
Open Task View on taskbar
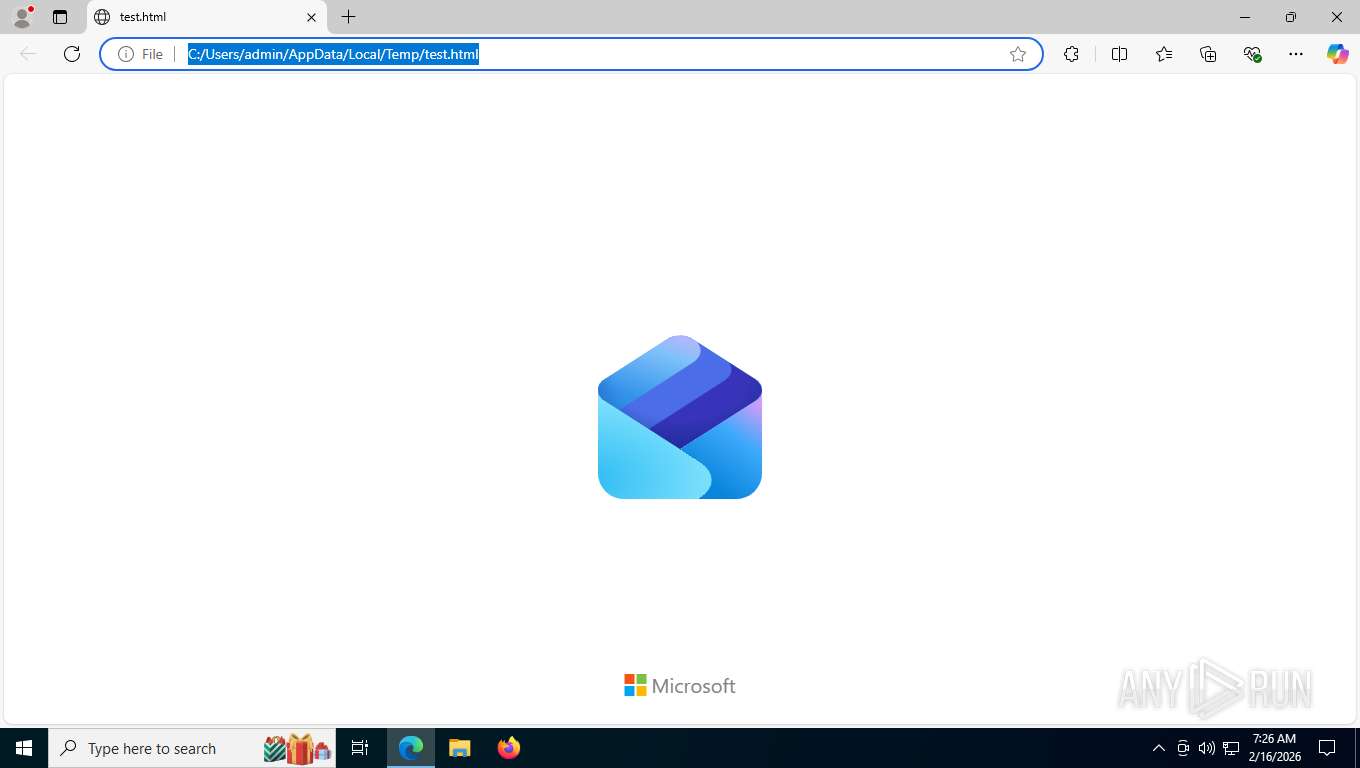click(360, 748)
